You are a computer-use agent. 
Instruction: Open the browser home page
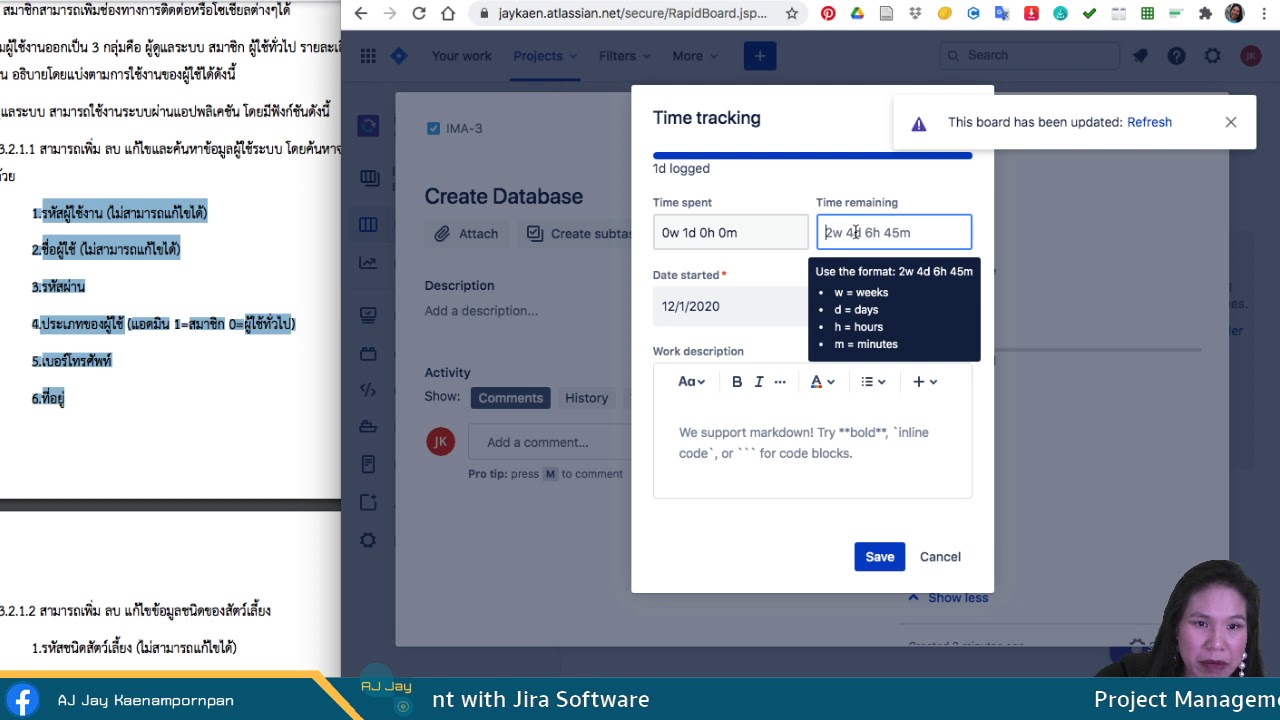click(448, 14)
